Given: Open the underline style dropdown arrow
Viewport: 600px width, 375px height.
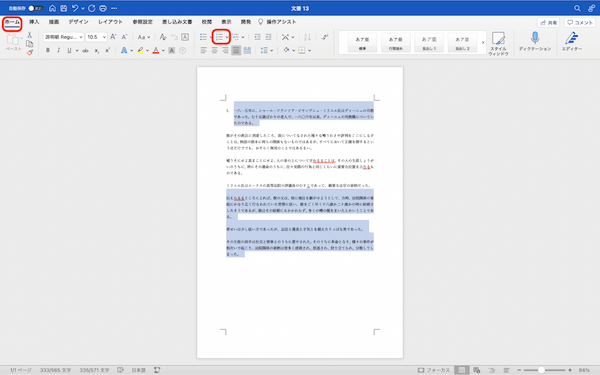Looking at the screenshot, I should point(77,51).
